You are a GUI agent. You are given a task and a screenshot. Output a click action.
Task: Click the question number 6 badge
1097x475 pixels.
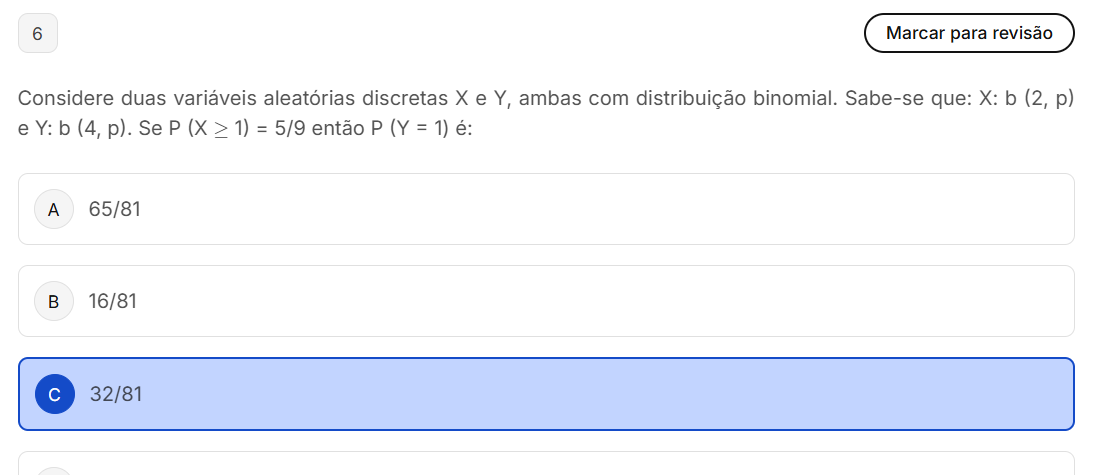pyautogui.click(x=38, y=33)
